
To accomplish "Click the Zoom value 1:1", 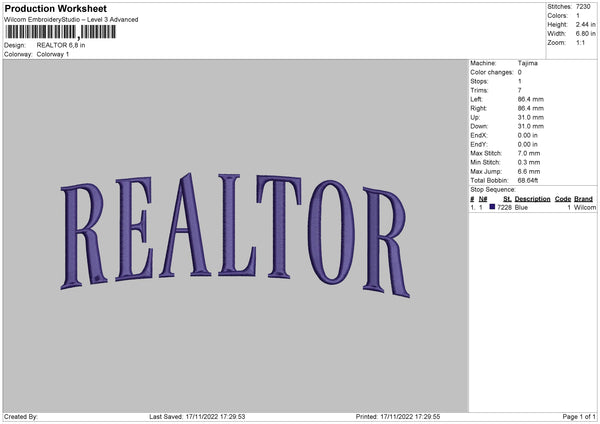I will [x=580, y=43].
